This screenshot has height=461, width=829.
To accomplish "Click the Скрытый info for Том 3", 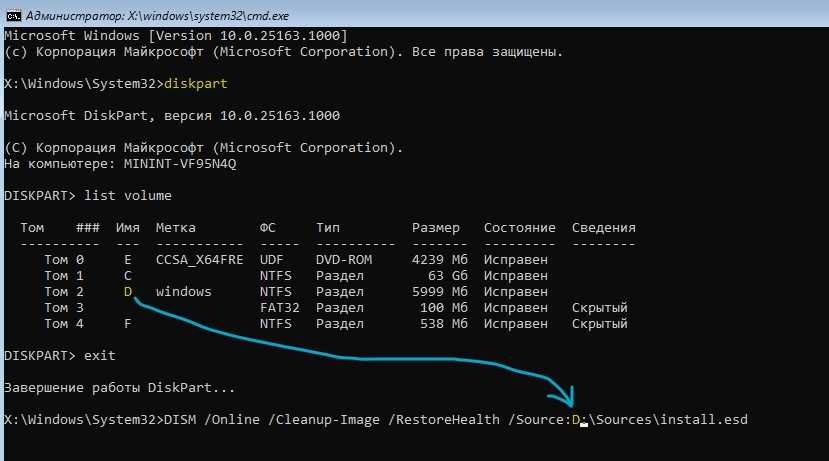I will (x=599, y=308).
